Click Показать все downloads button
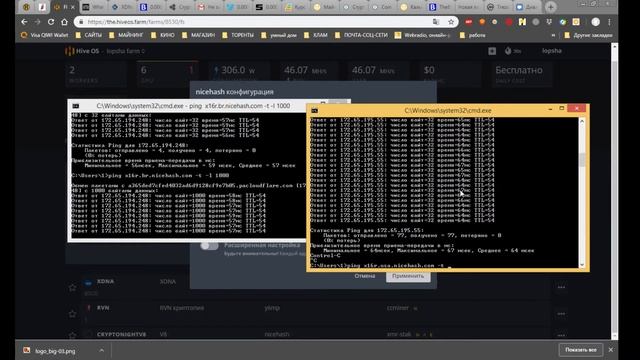The width and height of the screenshot is (640, 360). tap(580, 350)
